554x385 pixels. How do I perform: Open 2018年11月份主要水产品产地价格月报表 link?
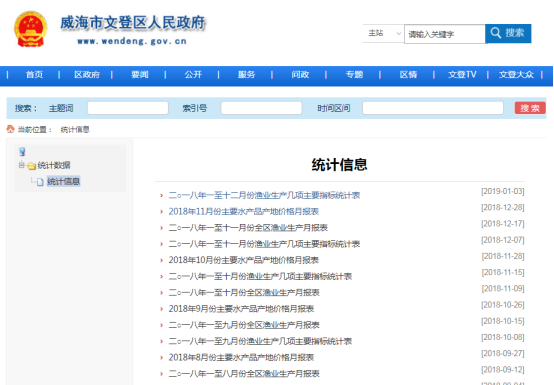pyautogui.click(x=243, y=212)
